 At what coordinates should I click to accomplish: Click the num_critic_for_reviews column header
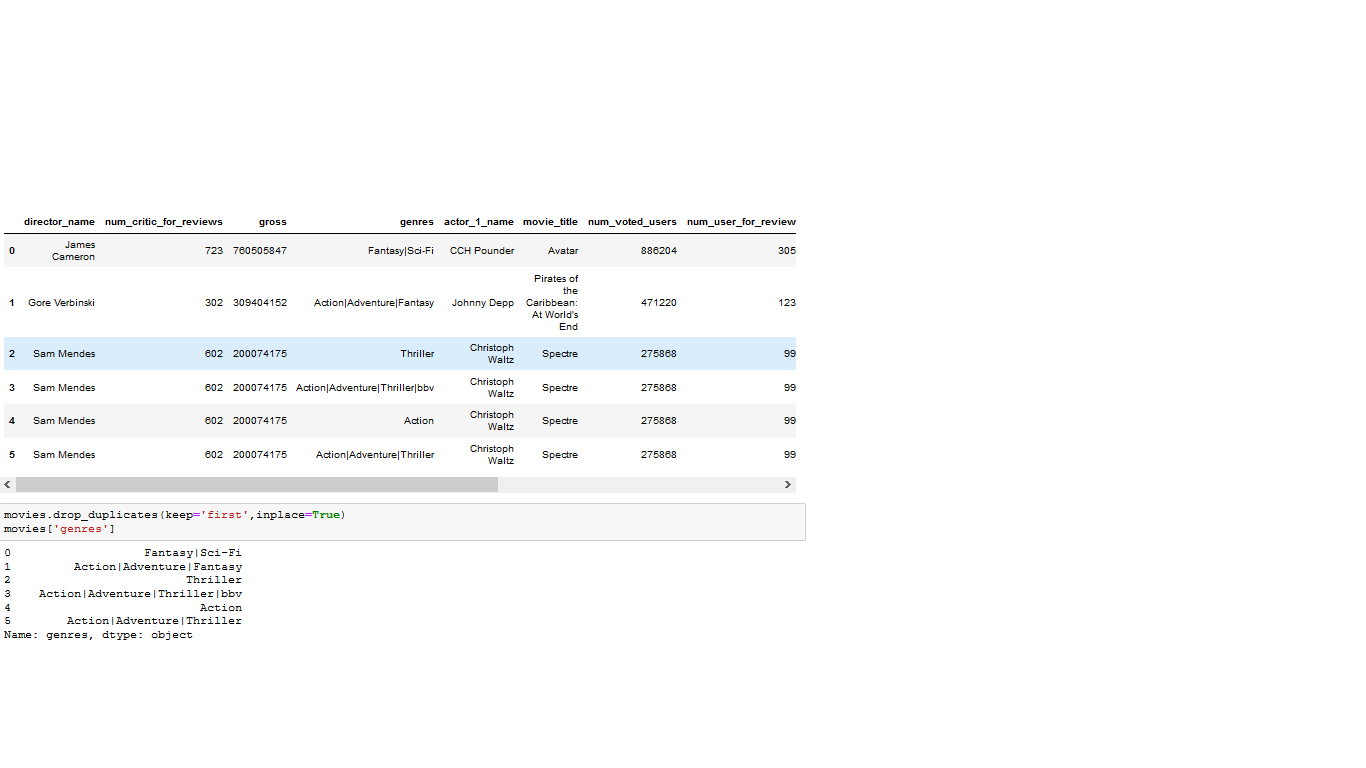pyautogui.click(x=164, y=222)
